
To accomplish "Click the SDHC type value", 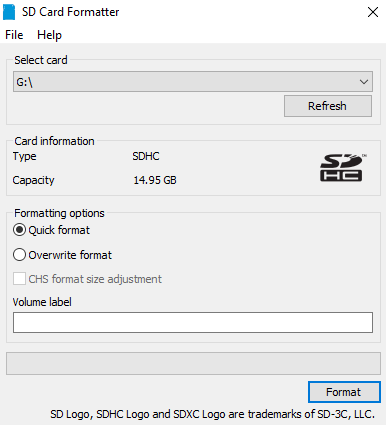I will (146, 156).
